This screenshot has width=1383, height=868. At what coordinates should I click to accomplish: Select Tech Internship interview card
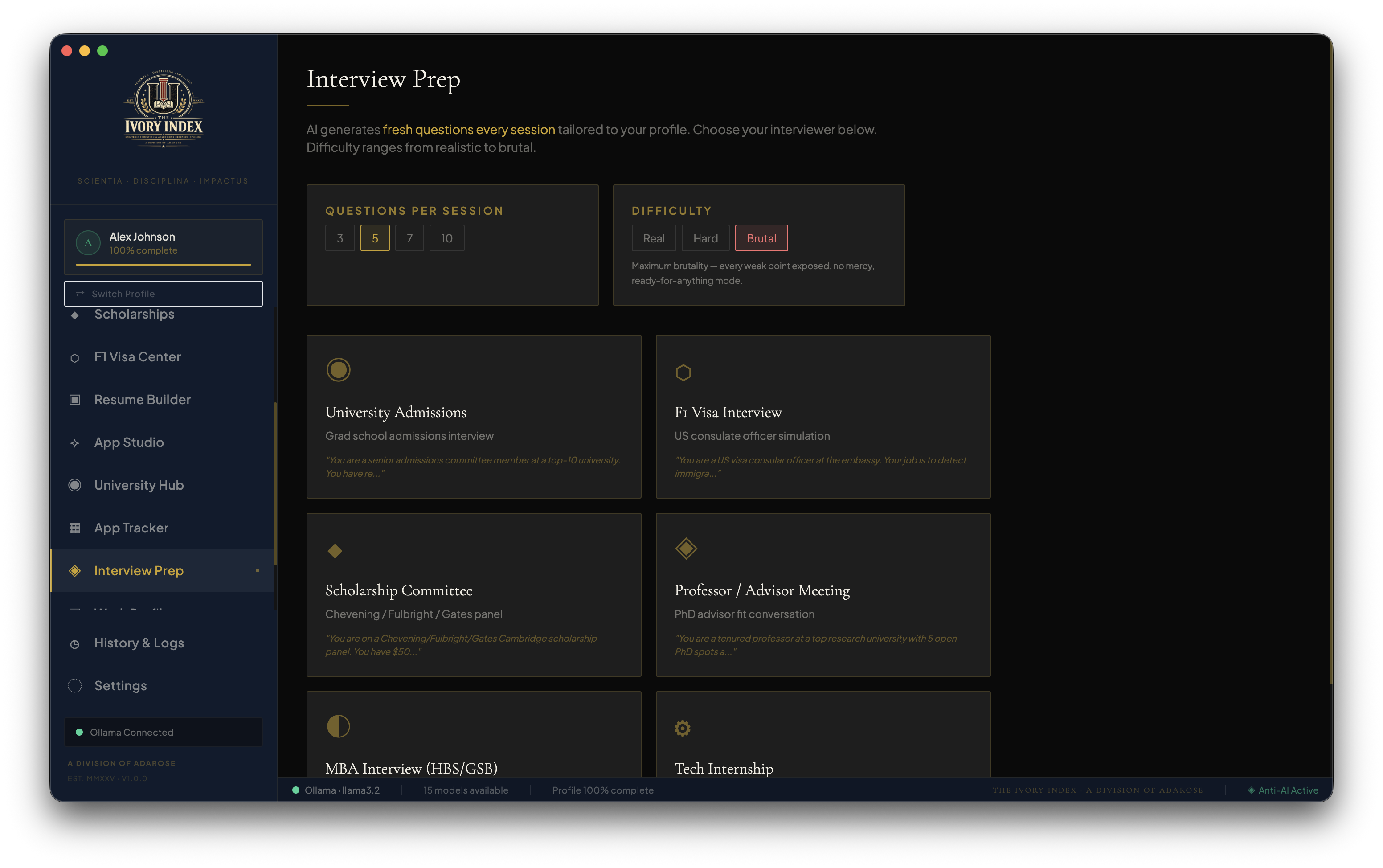tap(823, 735)
